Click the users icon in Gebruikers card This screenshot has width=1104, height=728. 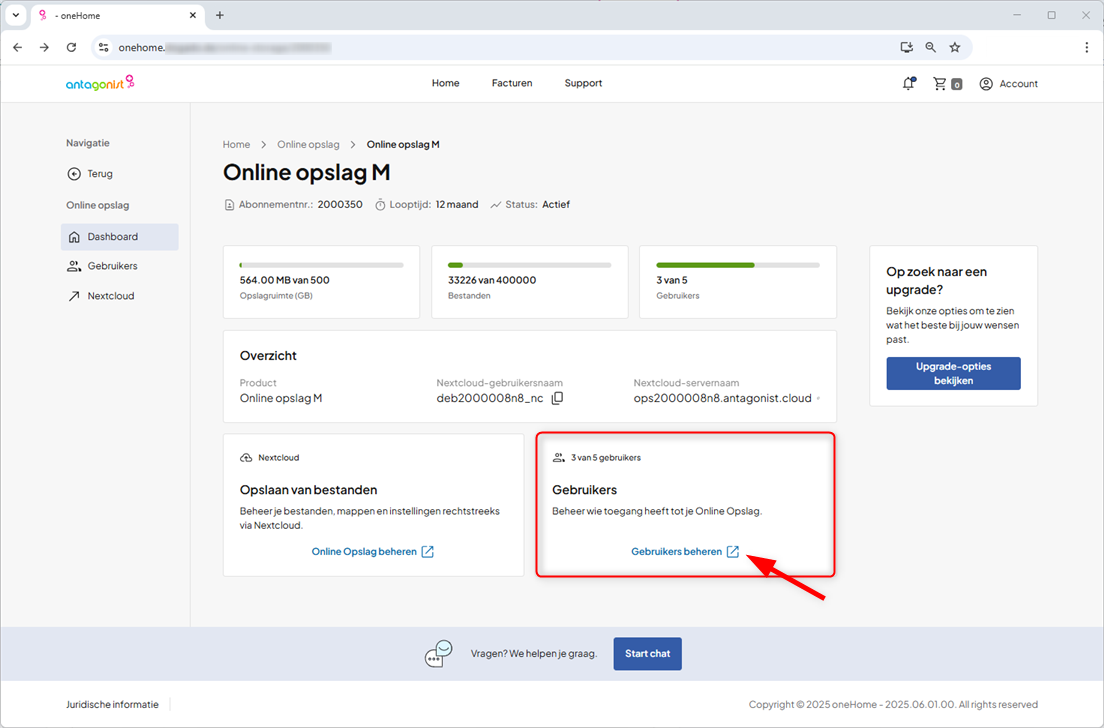pos(558,458)
